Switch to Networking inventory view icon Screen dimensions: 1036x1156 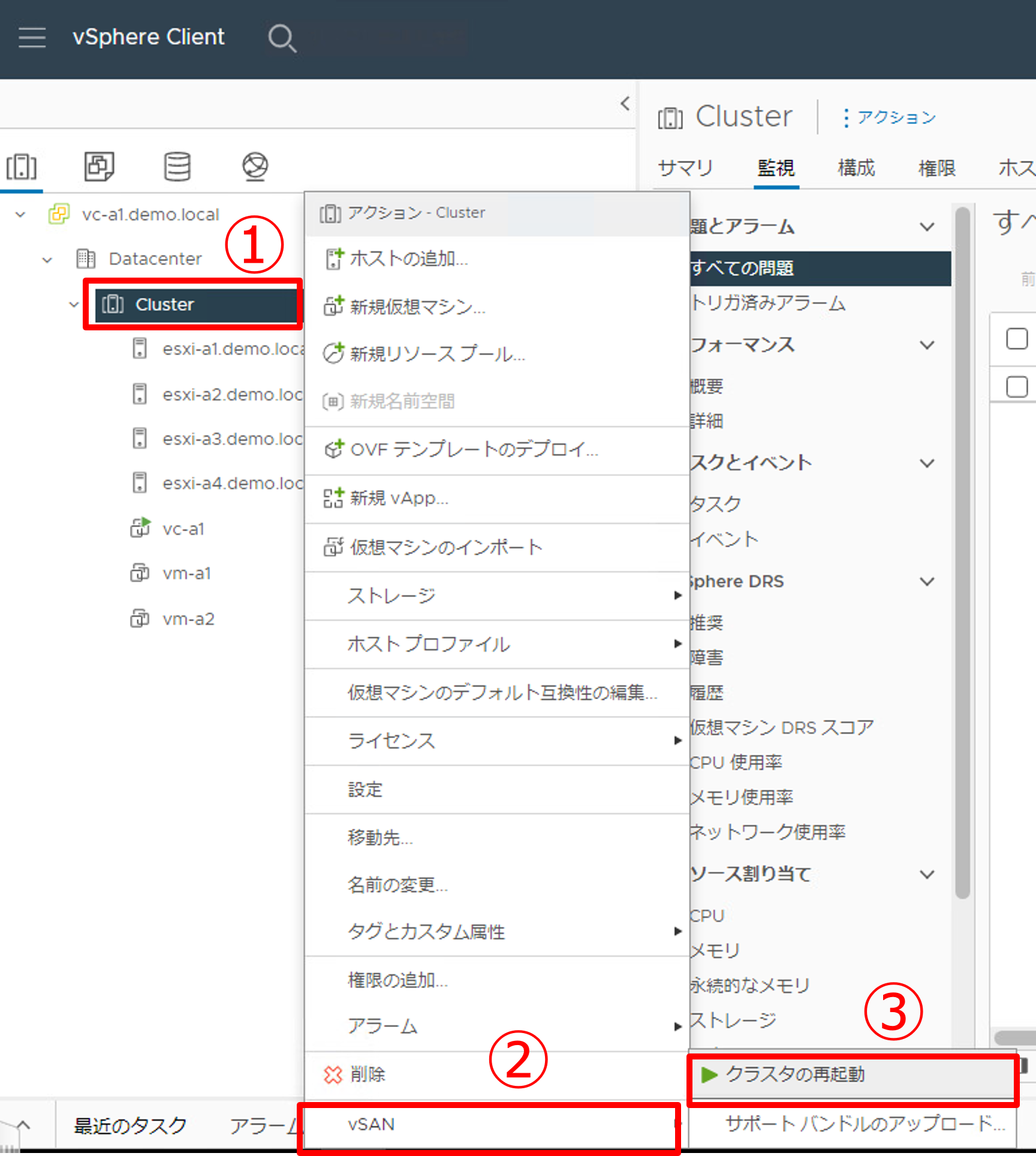(x=255, y=167)
